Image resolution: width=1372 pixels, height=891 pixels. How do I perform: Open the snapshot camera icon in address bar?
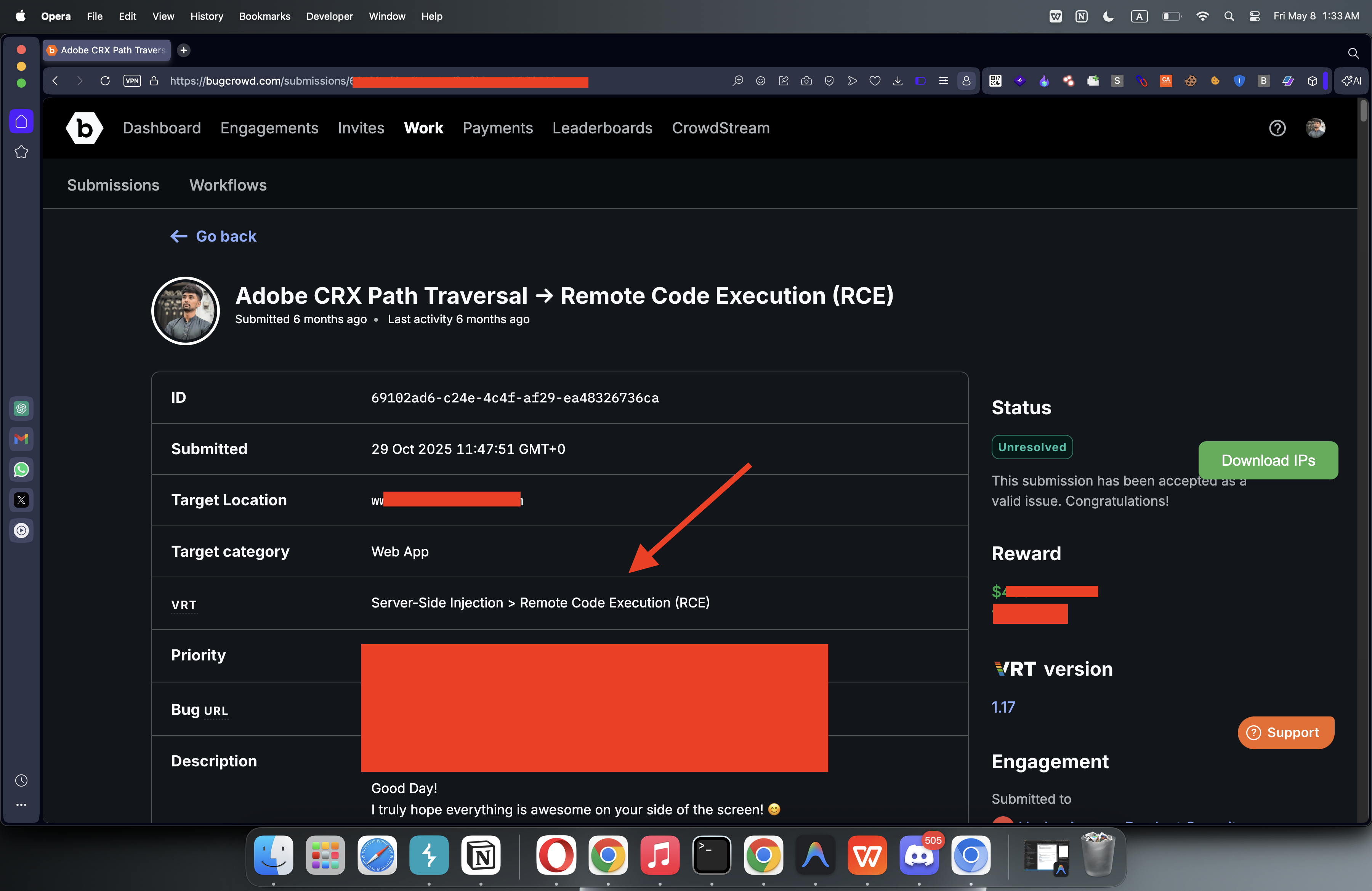point(806,81)
